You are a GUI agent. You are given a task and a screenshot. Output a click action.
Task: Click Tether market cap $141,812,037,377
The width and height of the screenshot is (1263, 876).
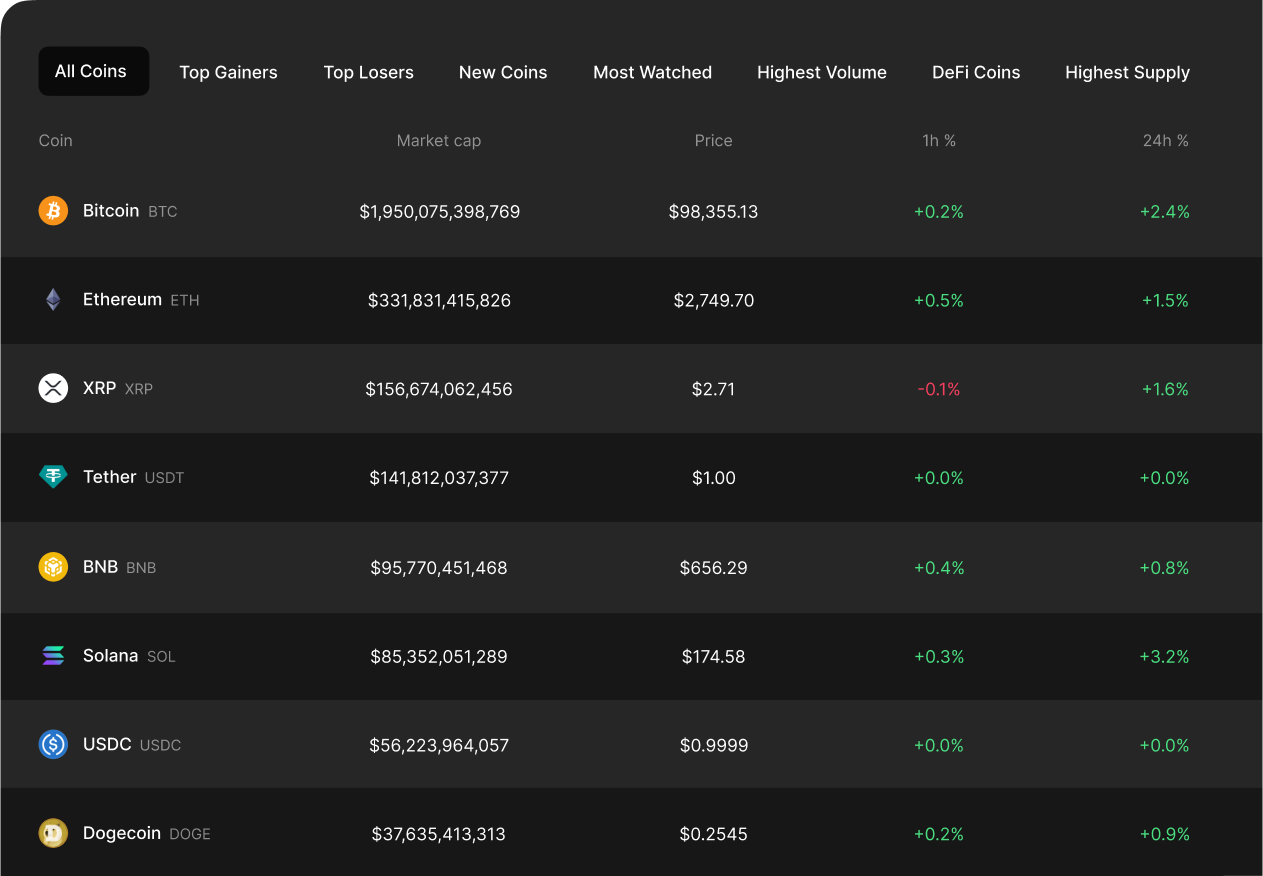(x=439, y=478)
